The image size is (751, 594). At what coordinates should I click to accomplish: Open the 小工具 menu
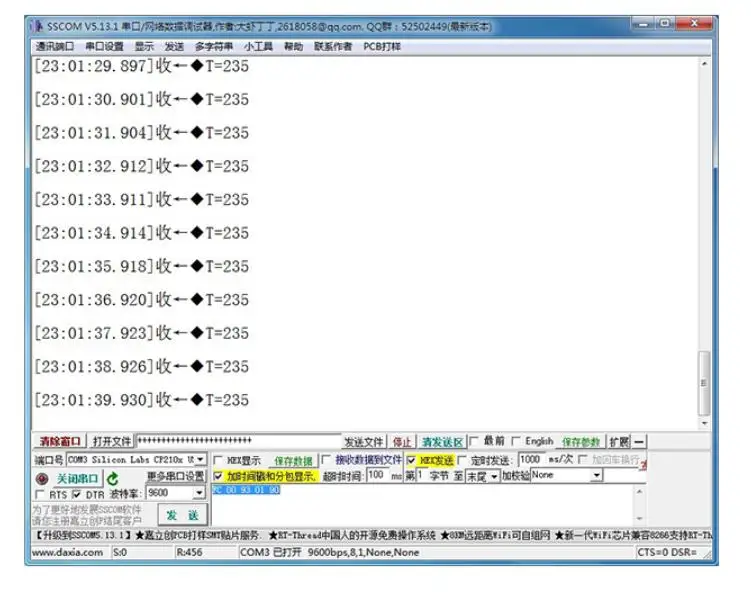pyautogui.click(x=258, y=46)
